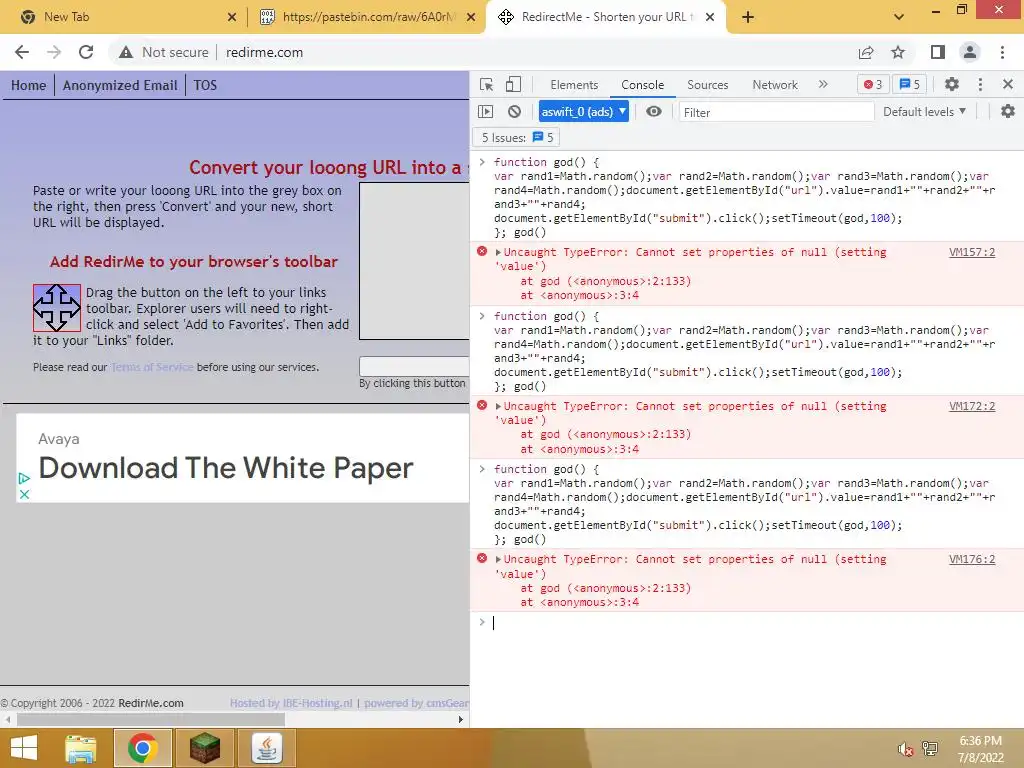This screenshot has width=1024, height=768.
Task: Bookmark this page with star icon
Action: coord(898,52)
